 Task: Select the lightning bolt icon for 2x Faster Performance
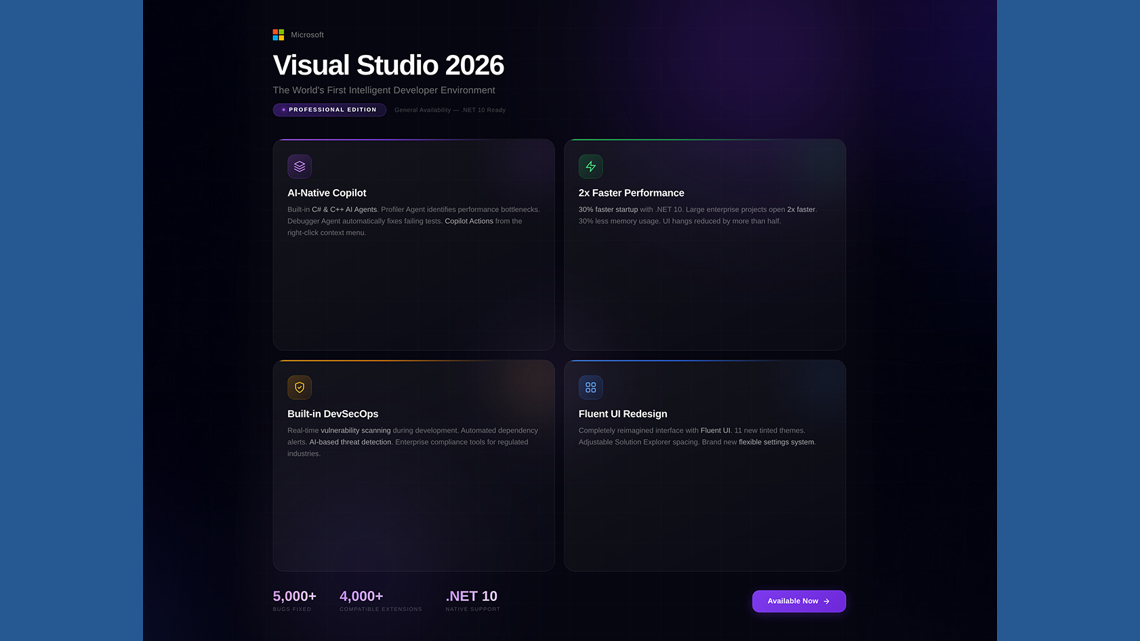(x=590, y=165)
